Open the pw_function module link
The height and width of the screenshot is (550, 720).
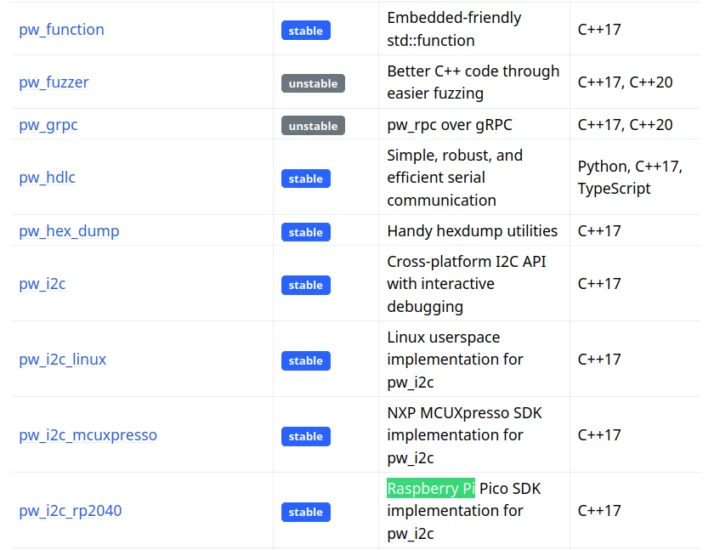[x=61, y=30]
